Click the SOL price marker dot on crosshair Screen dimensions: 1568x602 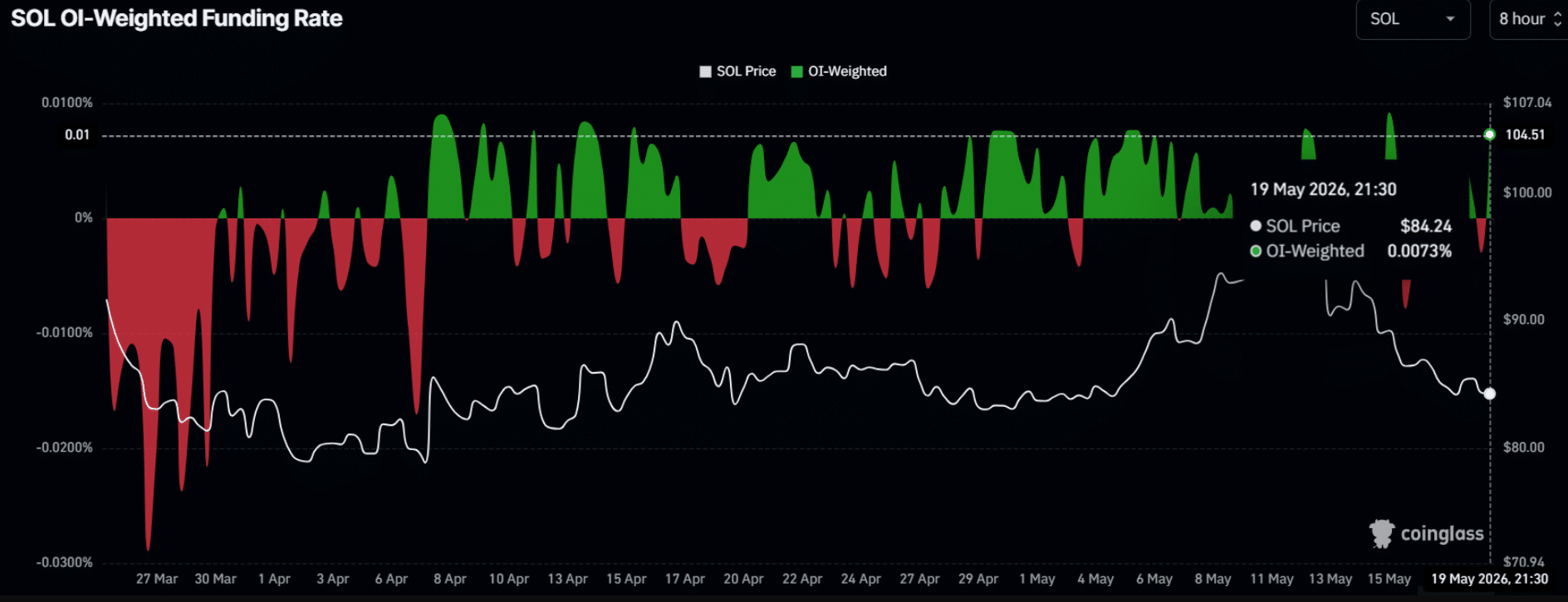click(x=1489, y=394)
